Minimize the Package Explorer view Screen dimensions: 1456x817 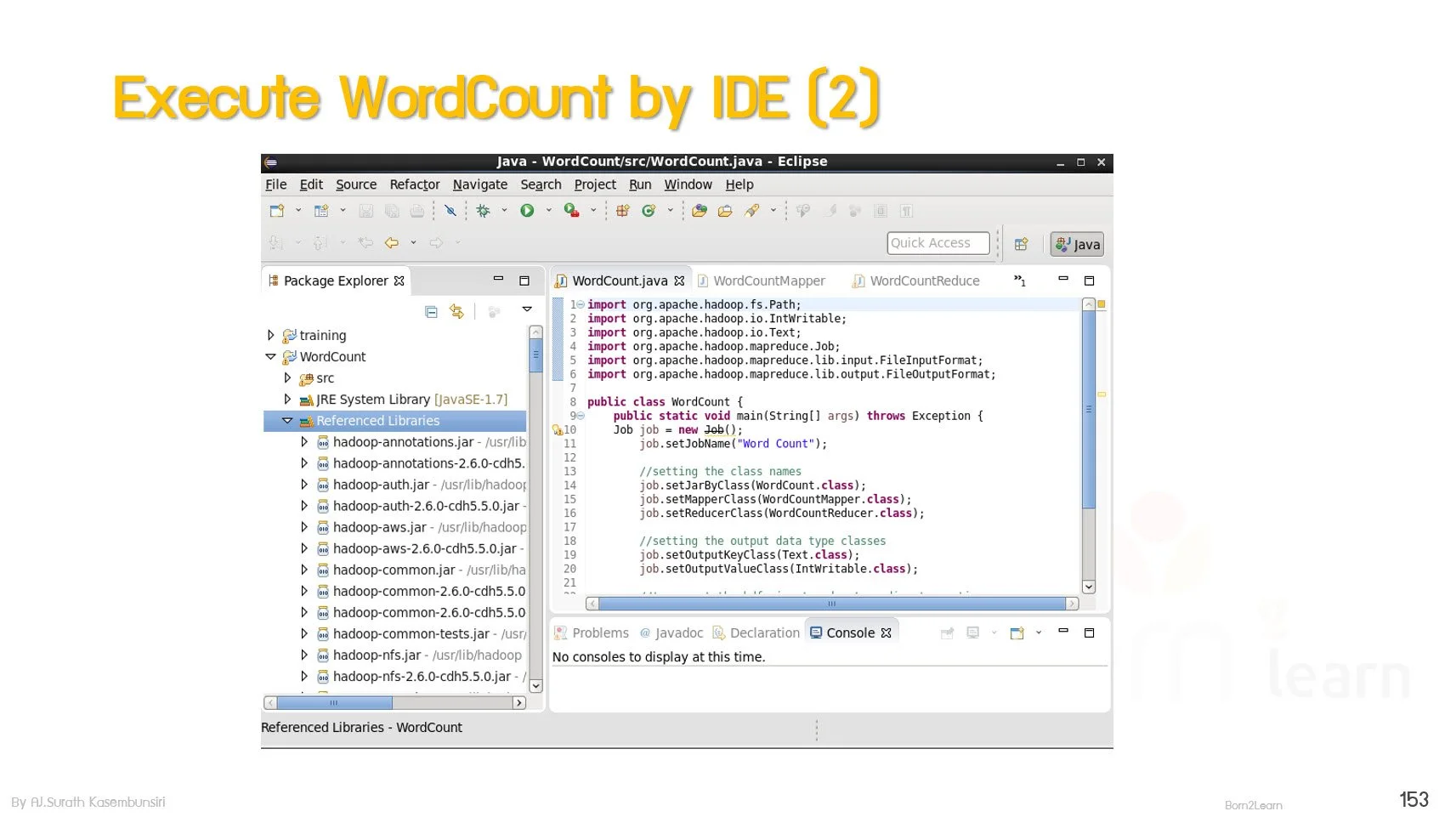(498, 279)
